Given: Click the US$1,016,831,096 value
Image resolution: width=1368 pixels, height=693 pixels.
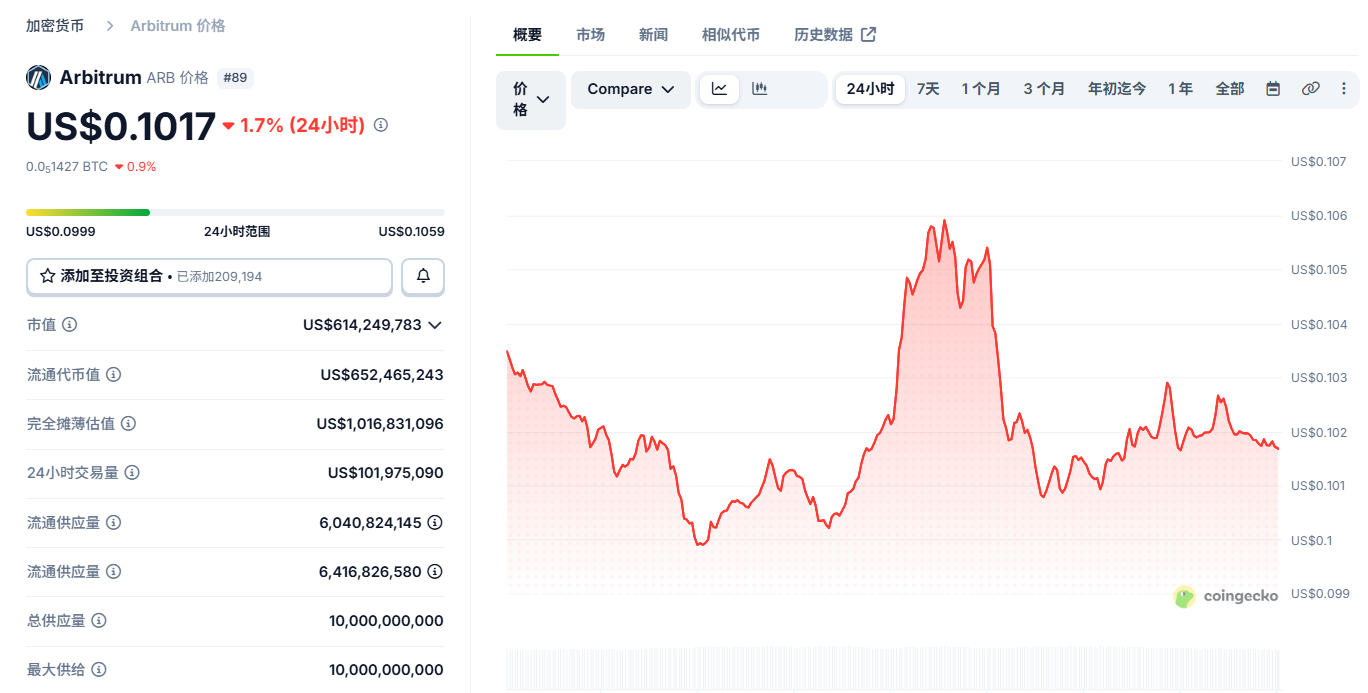Looking at the screenshot, I should 380,423.
